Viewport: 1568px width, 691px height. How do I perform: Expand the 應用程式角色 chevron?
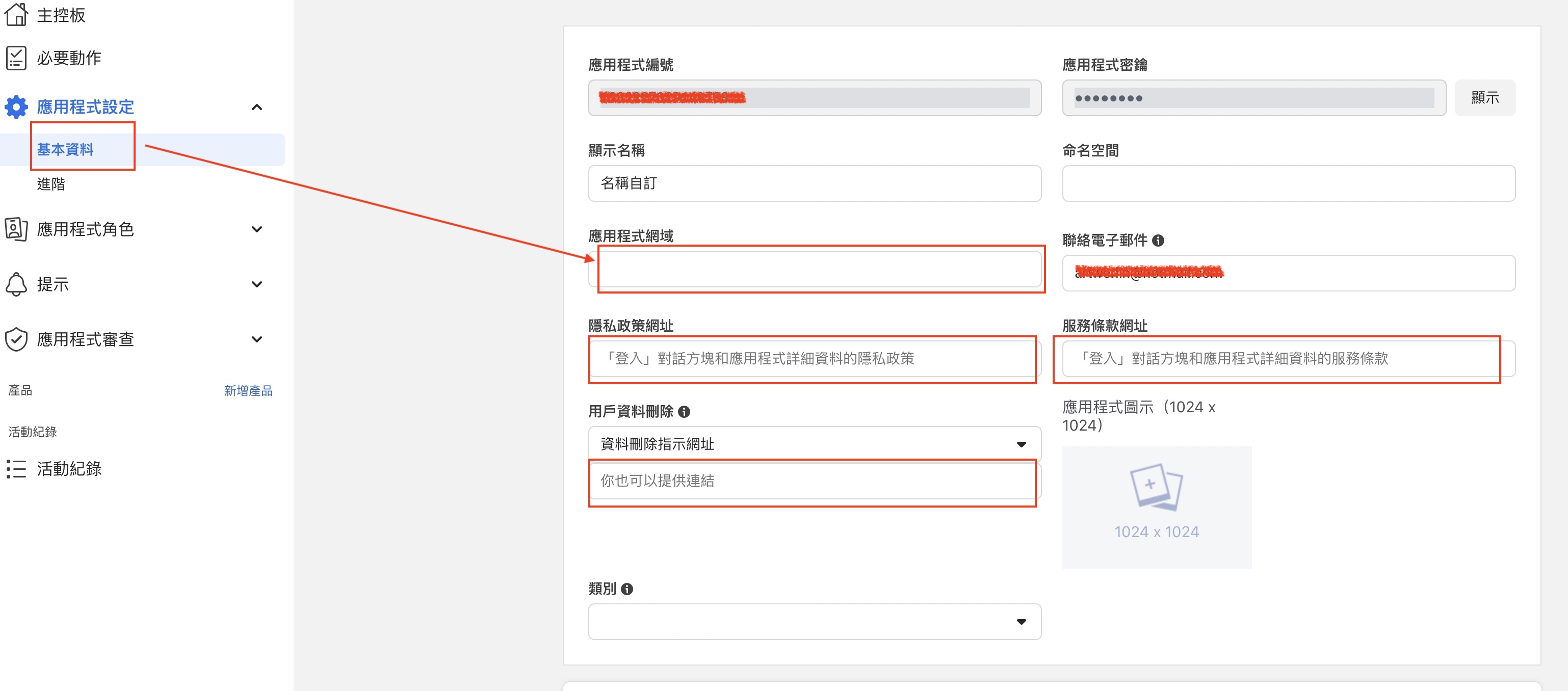[257, 229]
